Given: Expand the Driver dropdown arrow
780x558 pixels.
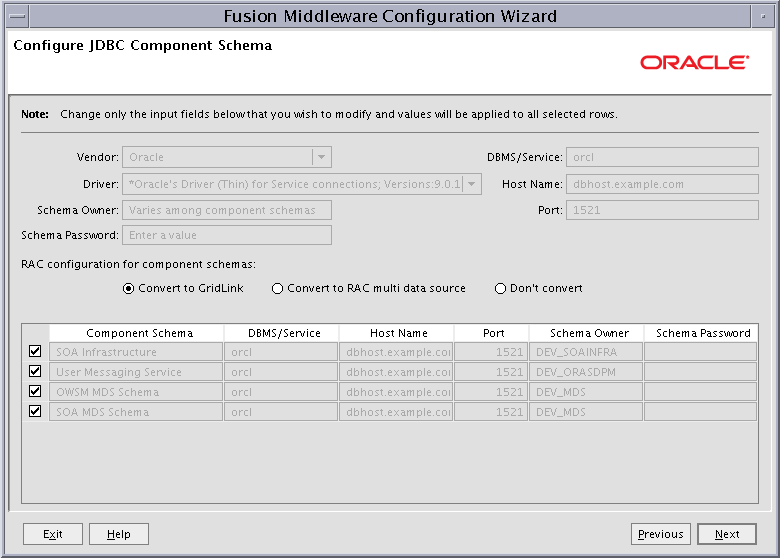Looking at the screenshot, I should pos(472,184).
